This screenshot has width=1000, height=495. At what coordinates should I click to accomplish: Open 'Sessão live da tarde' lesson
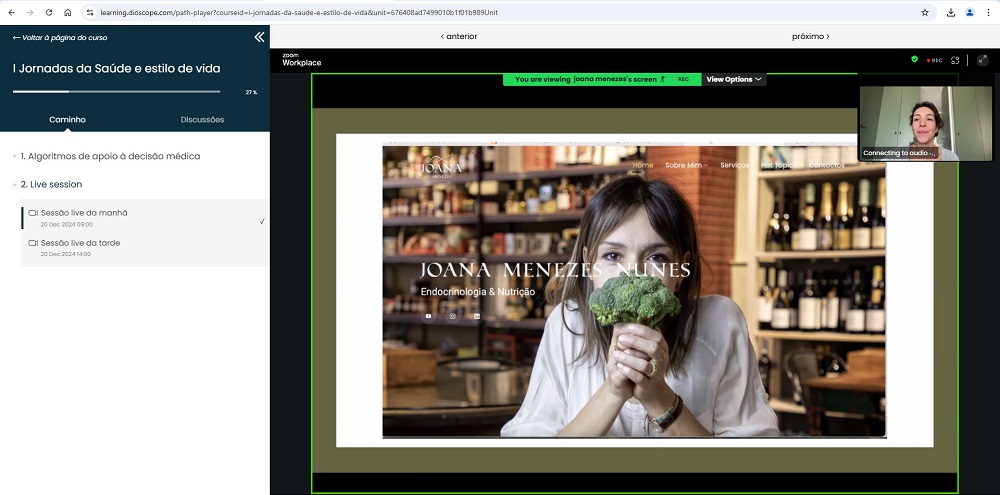point(80,243)
